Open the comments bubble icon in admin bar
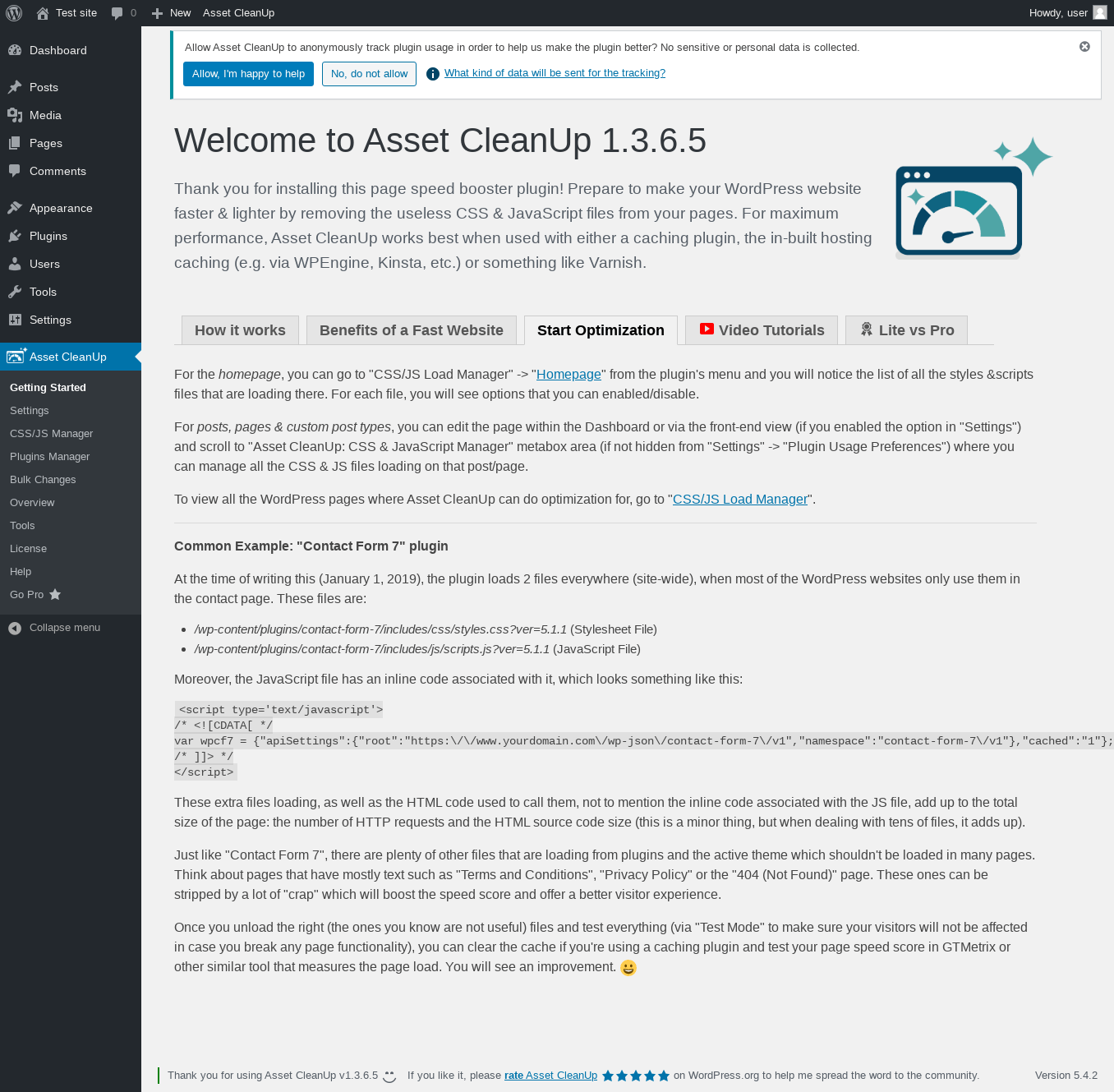1114x1092 pixels. pyautogui.click(x=117, y=13)
